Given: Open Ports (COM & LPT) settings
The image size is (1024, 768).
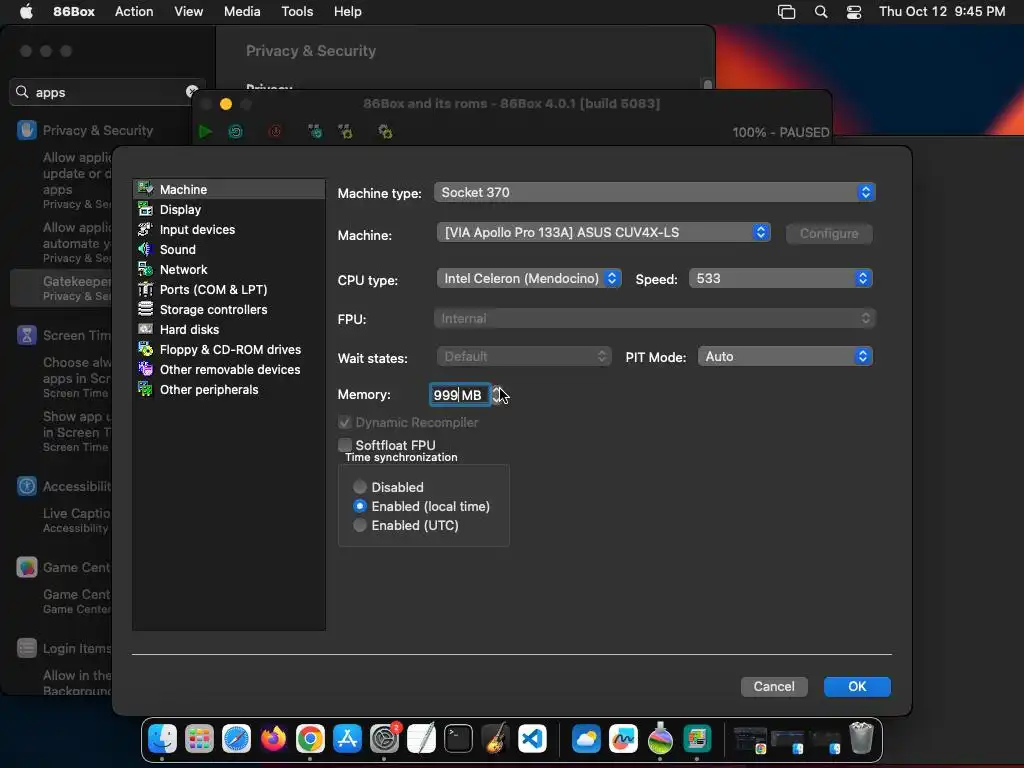Looking at the screenshot, I should pos(229,289).
